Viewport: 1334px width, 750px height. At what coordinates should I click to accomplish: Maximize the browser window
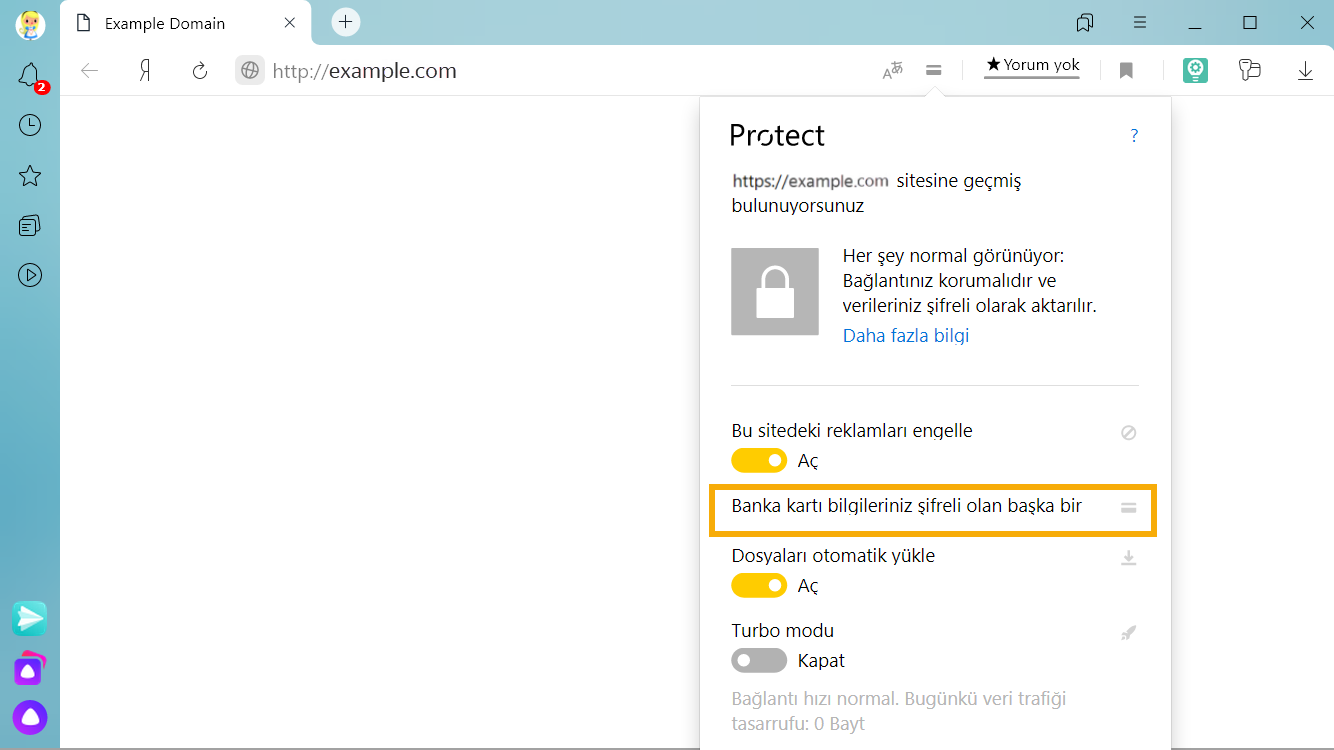click(1250, 22)
